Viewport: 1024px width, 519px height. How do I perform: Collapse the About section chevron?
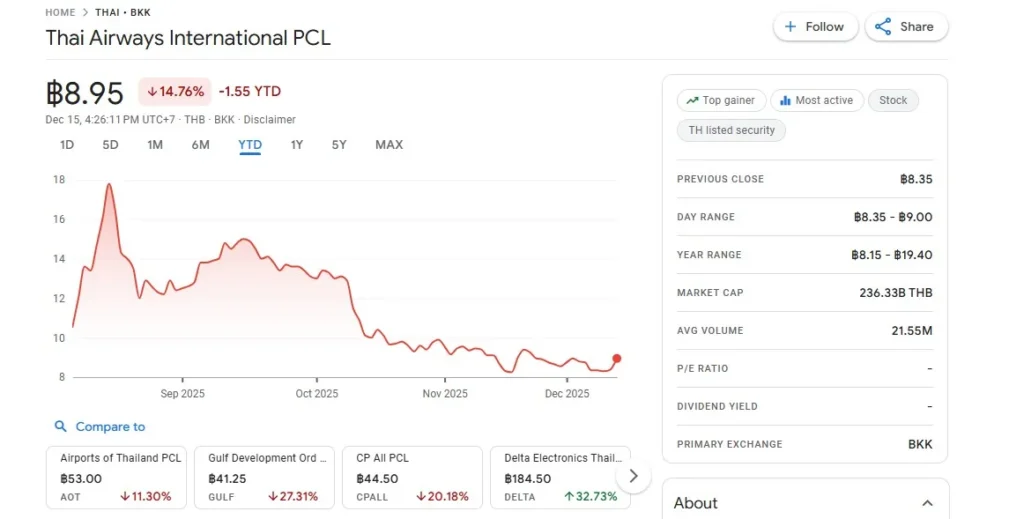tap(927, 503)
